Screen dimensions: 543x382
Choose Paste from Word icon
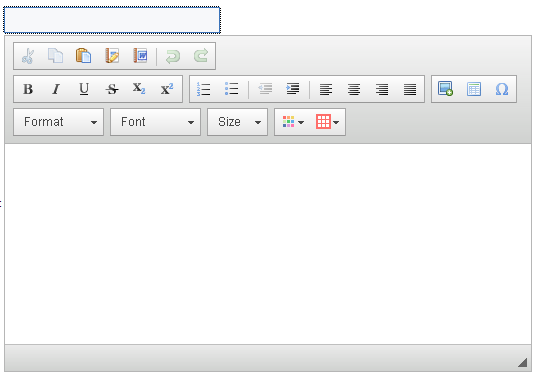point(140,56)
